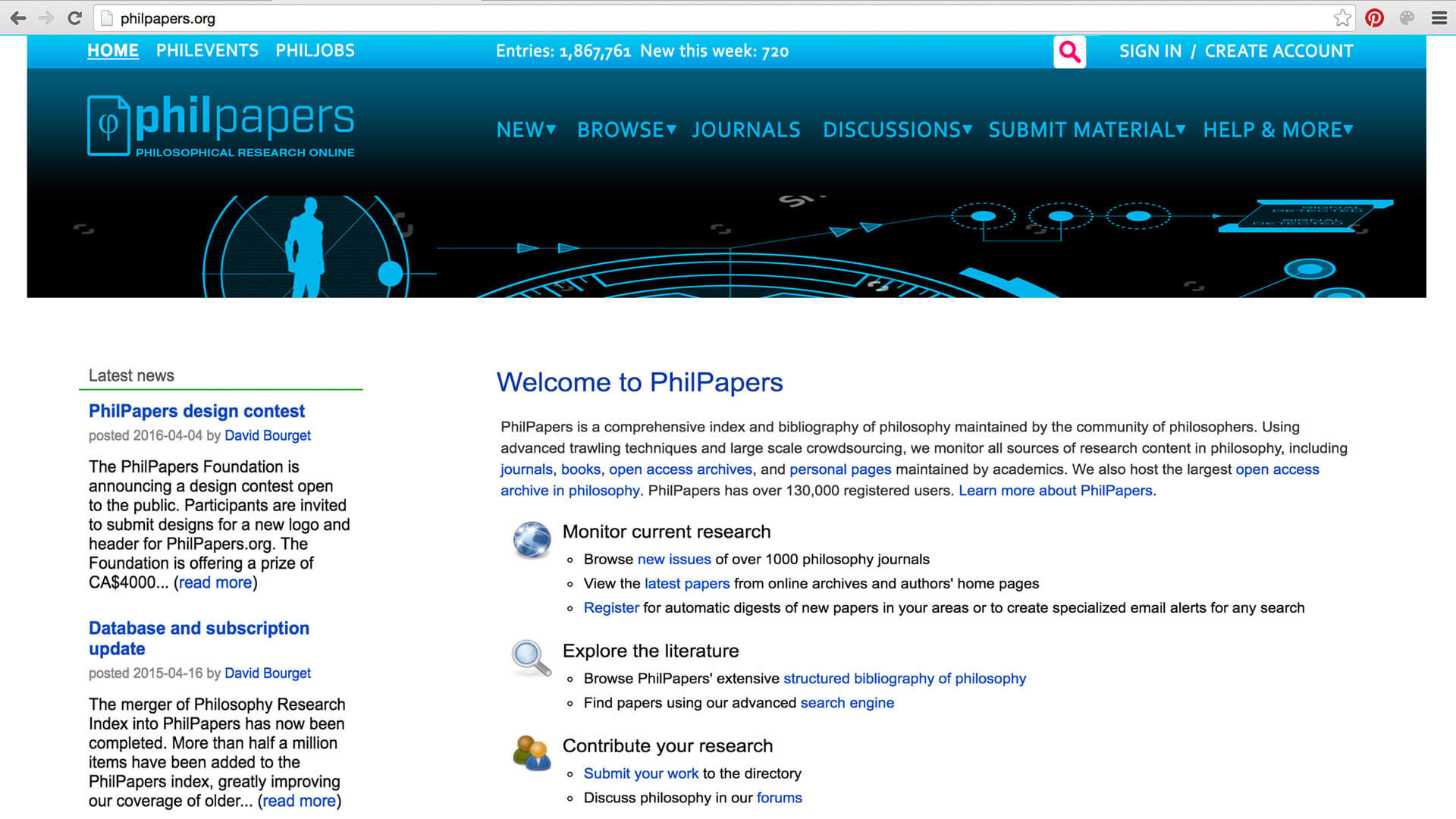Click the Monitor current research heading

666,532
